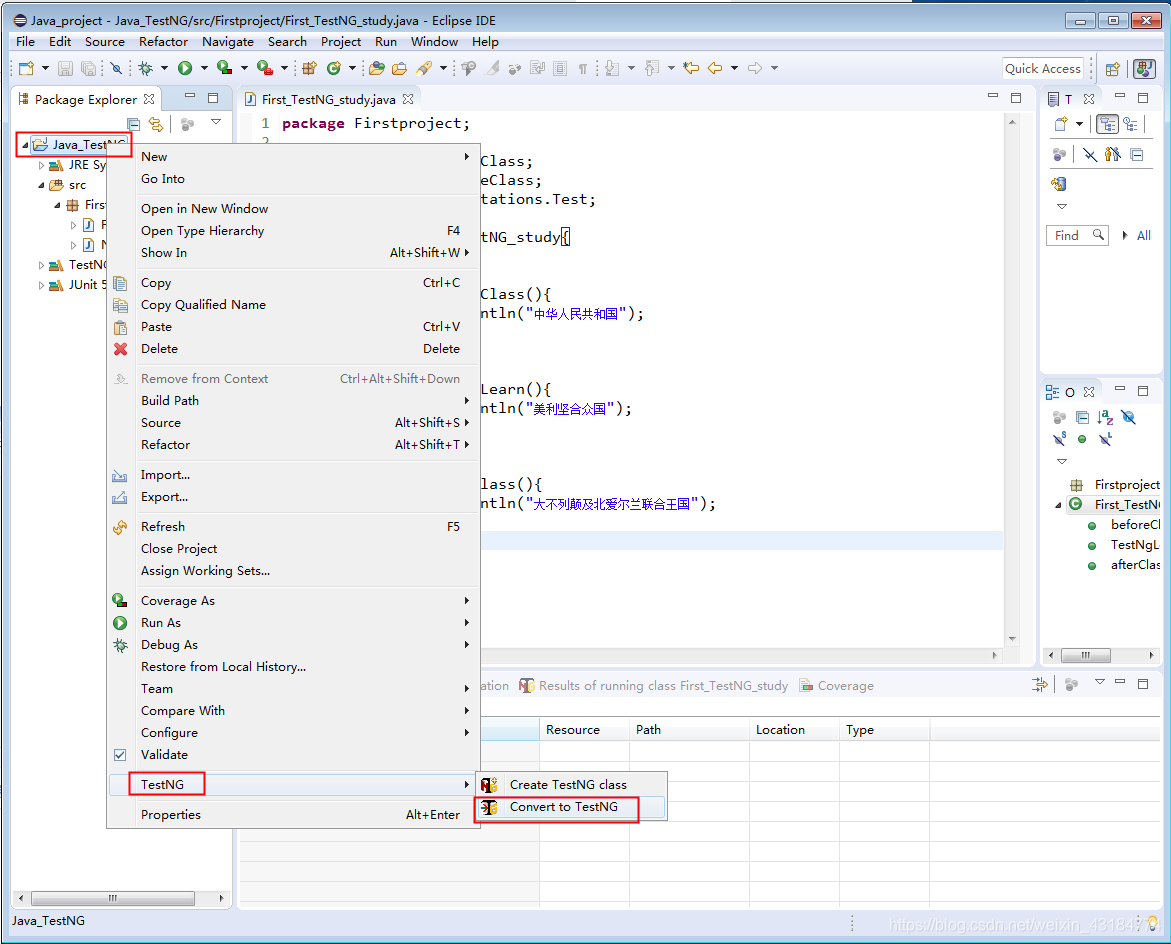Open Run button dropdown arrow
The width and height of the screenshot is (1171, 944).
204,68
